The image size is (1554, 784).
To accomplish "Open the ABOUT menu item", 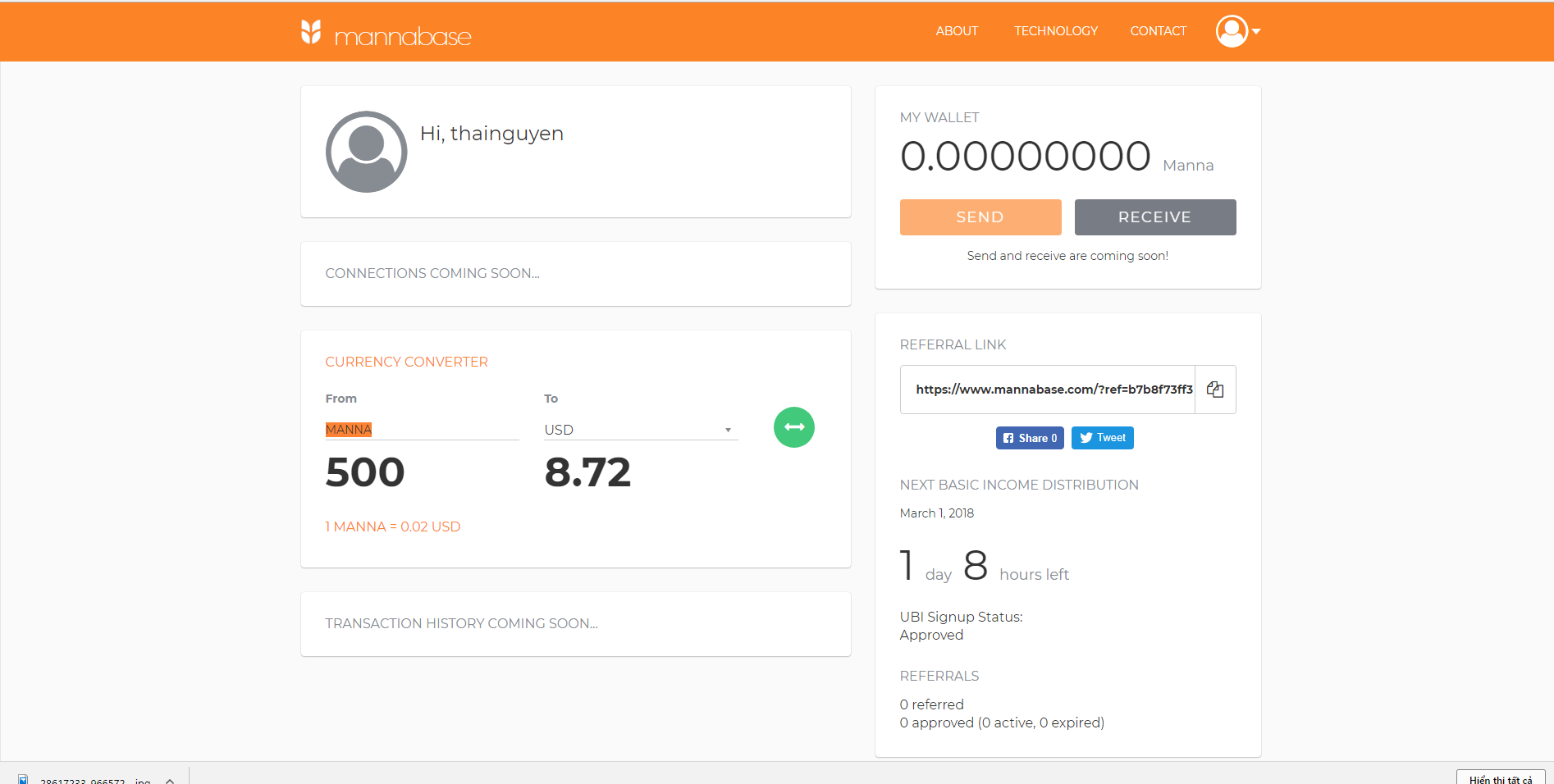I will click(x=957, y=31).
